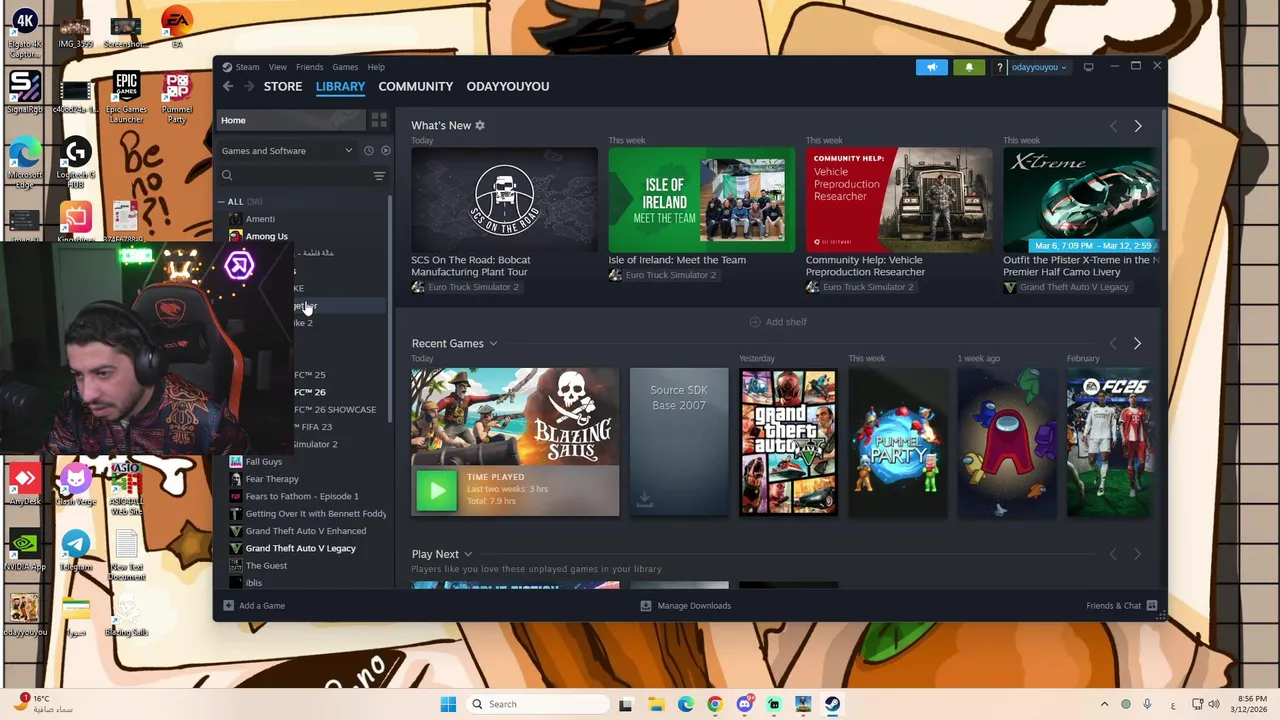This screenshot has height=720, width=1280.
Task: Collapse the ALL games category
Action: click(x=222, y=202)
